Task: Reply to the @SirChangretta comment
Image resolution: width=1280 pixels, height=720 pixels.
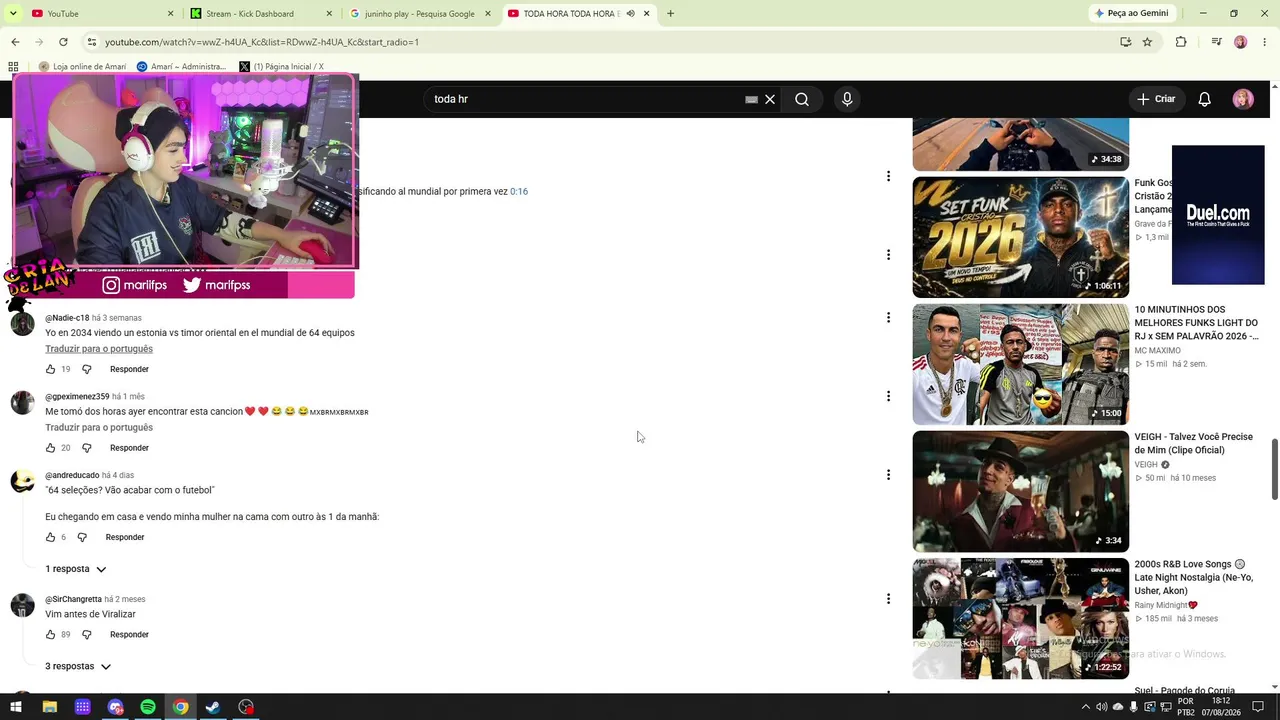Action: coord(129,635)
